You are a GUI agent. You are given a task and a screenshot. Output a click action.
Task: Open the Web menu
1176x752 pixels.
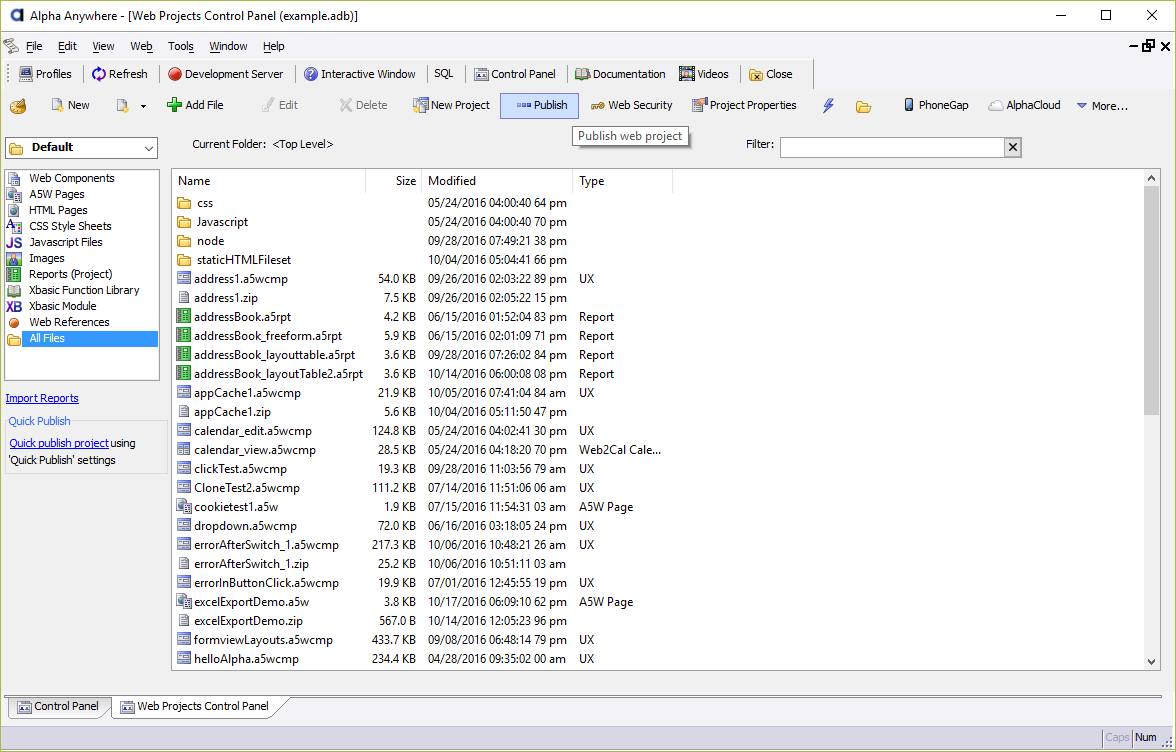[x=141, y=46]
